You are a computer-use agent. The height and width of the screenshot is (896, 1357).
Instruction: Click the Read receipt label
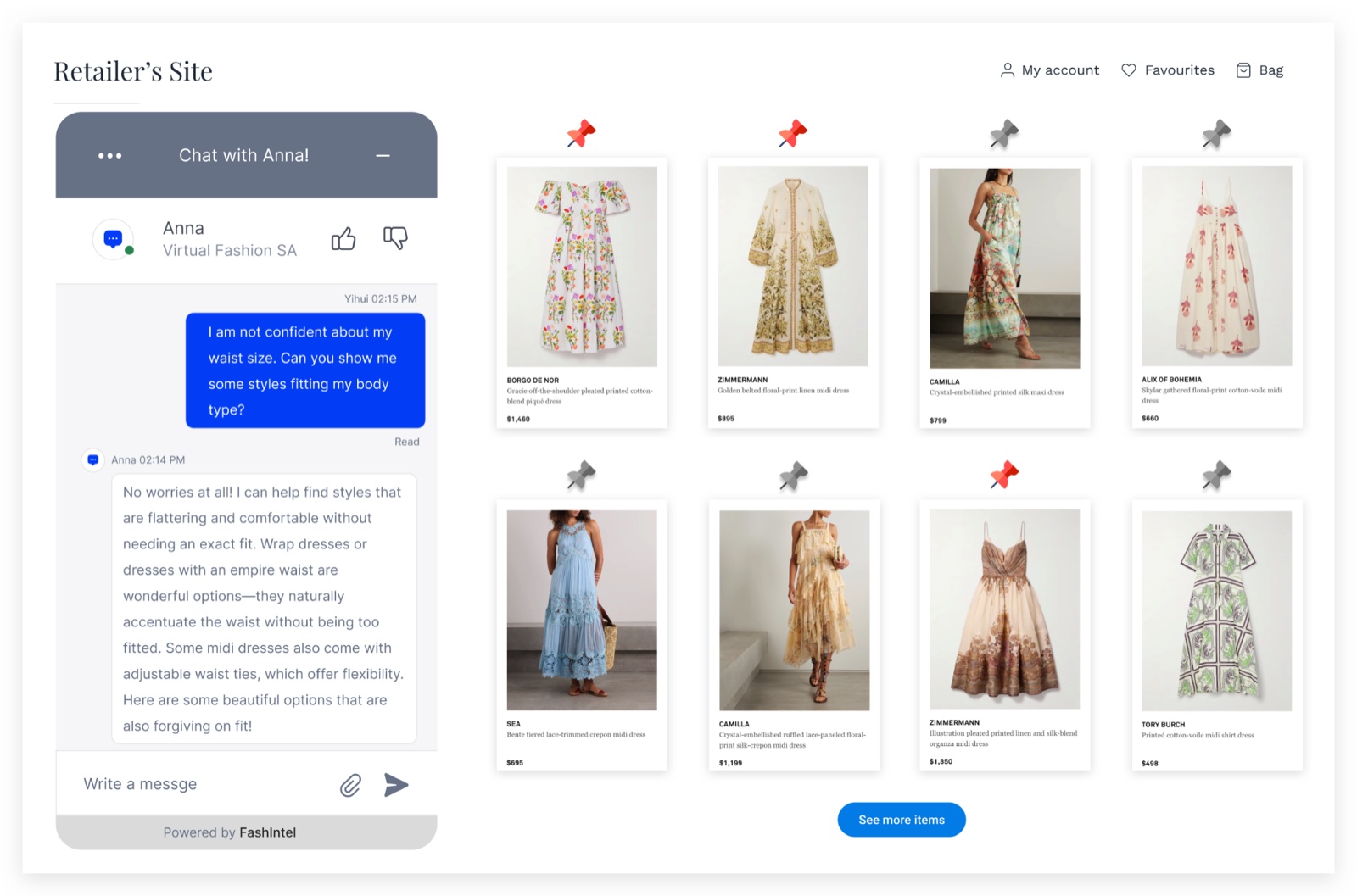407,442
